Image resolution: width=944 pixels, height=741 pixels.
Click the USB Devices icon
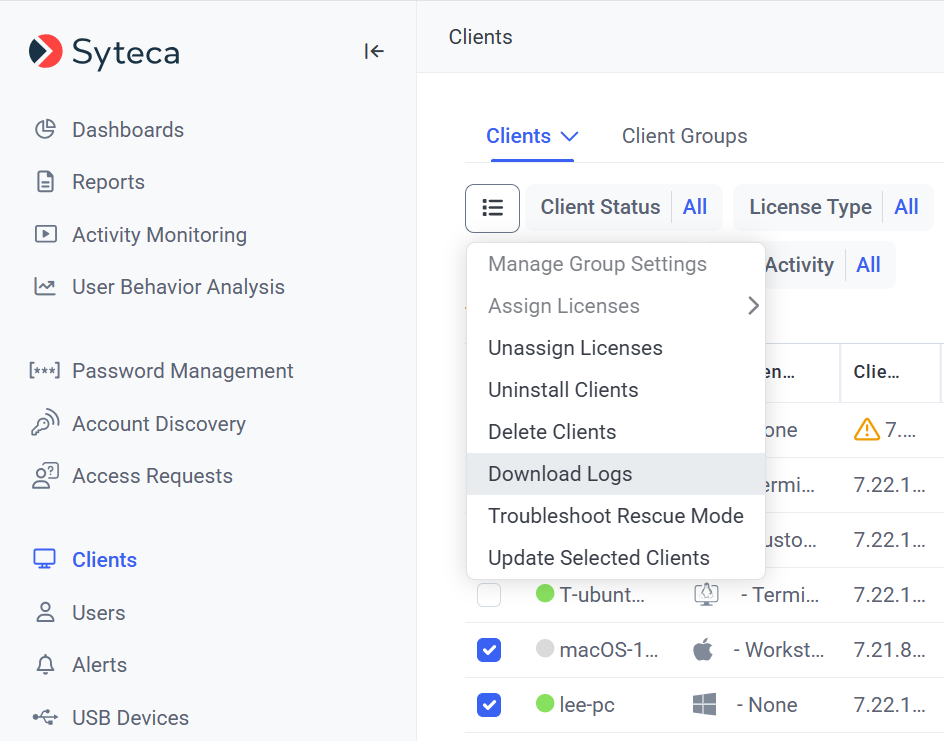pyautogui.click(x=45, y=718)
